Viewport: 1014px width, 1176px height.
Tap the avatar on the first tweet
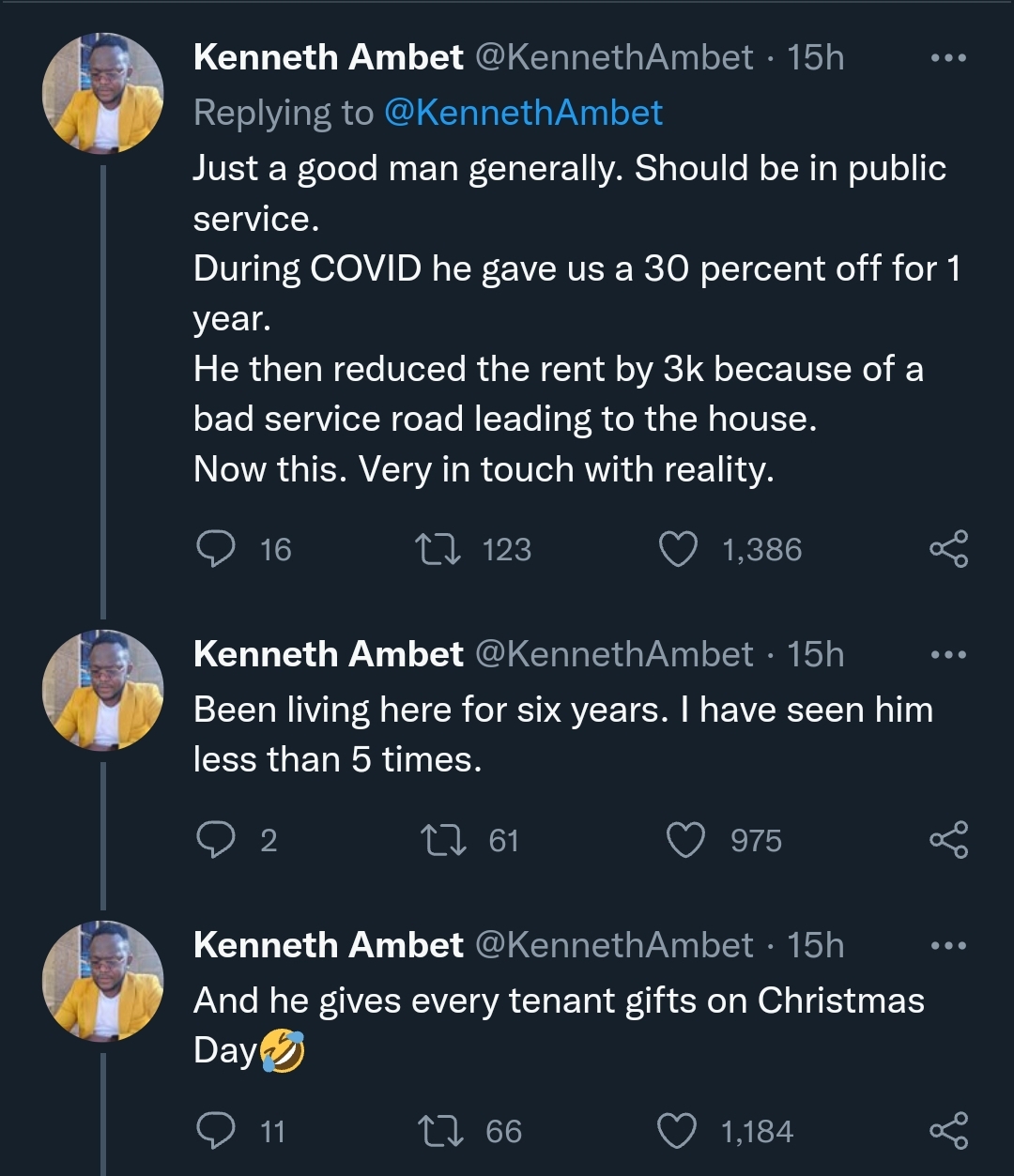click(103, 94)
